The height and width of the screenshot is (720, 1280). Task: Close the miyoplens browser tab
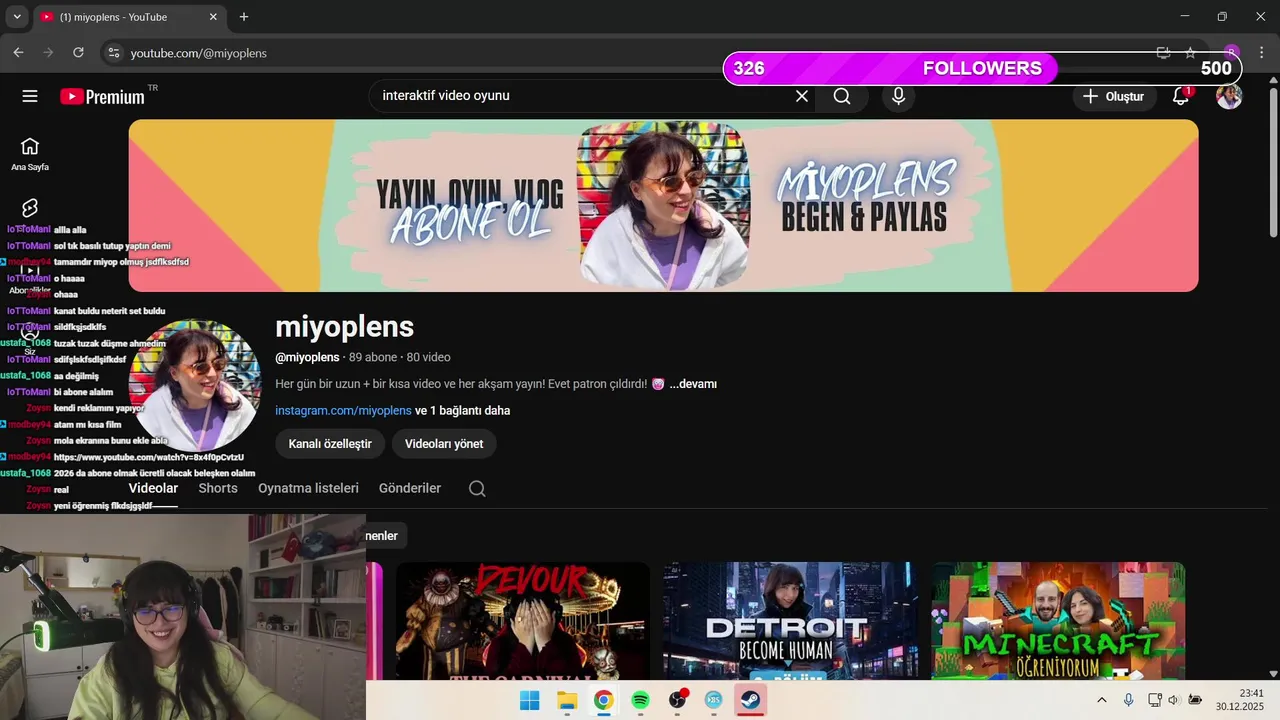point(213,17)
